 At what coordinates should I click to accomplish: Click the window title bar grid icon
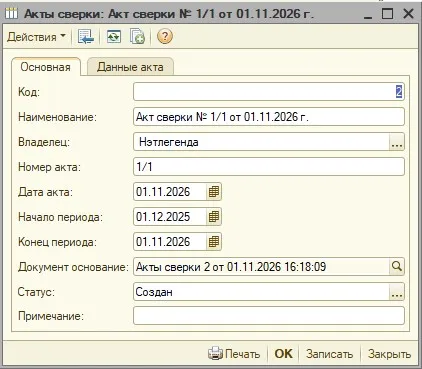tap(11, 14)
